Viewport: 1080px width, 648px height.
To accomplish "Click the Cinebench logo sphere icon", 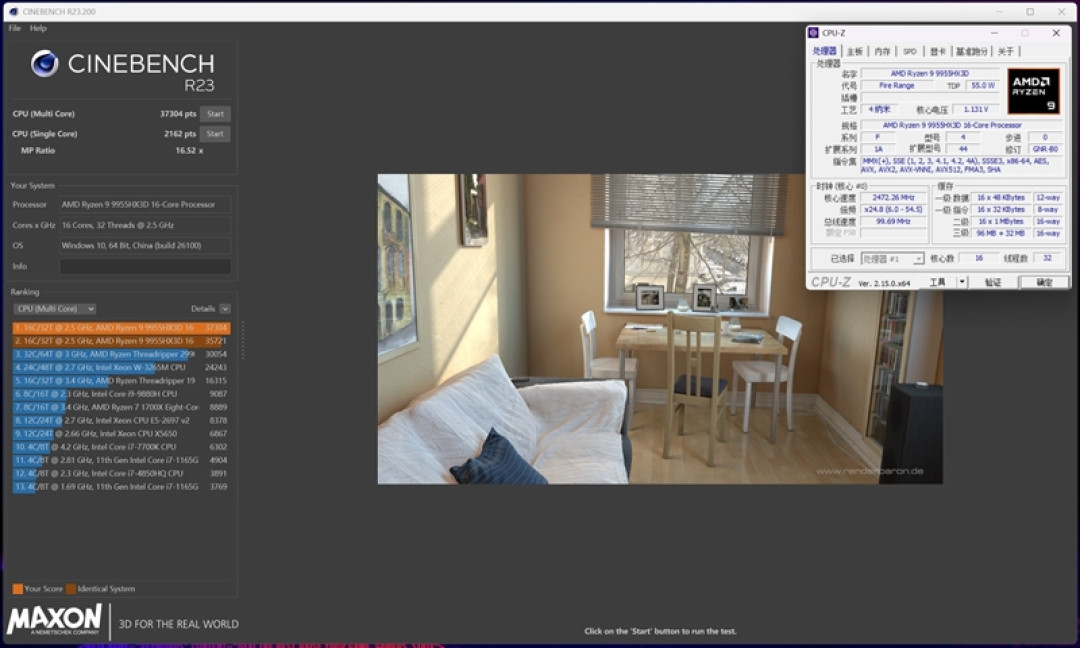I will 45,63.
